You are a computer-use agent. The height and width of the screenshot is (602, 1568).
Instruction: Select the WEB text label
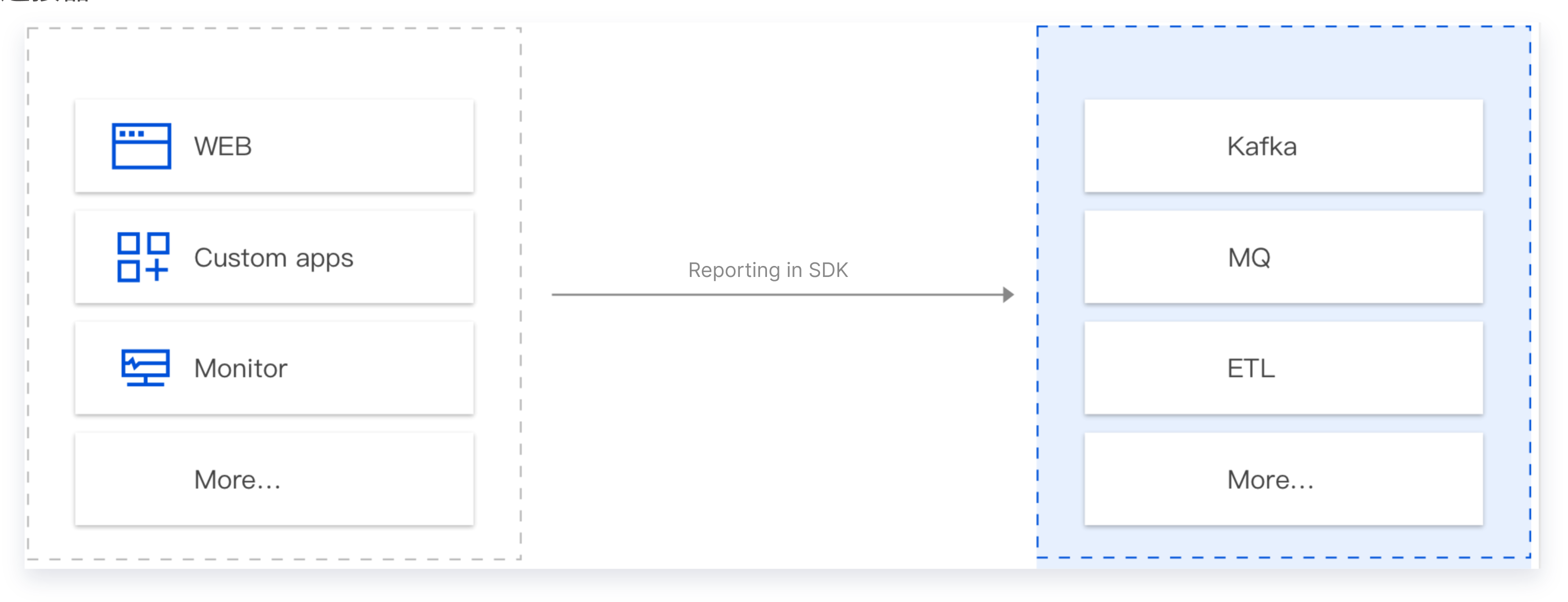223,147
